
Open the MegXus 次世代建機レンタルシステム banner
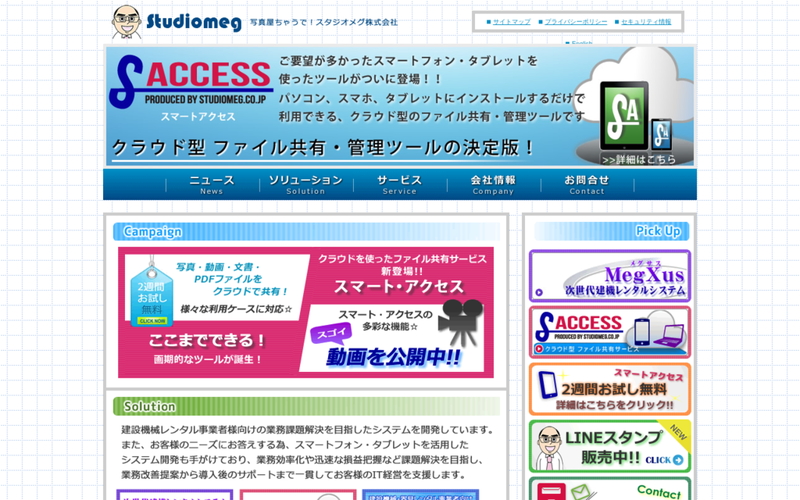tap(610, 276)
